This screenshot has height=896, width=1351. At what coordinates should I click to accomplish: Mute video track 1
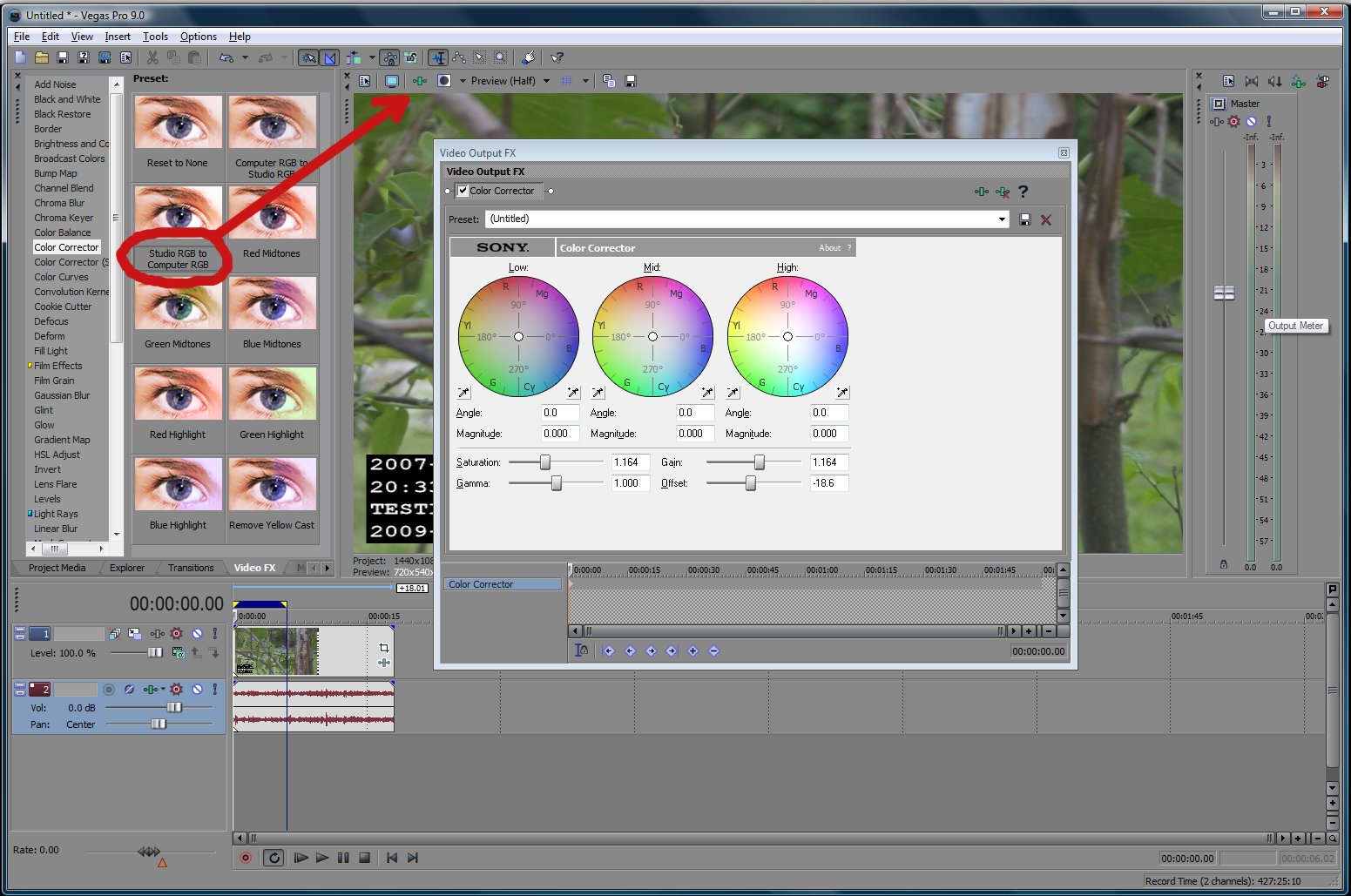click(x=197, y=634)
